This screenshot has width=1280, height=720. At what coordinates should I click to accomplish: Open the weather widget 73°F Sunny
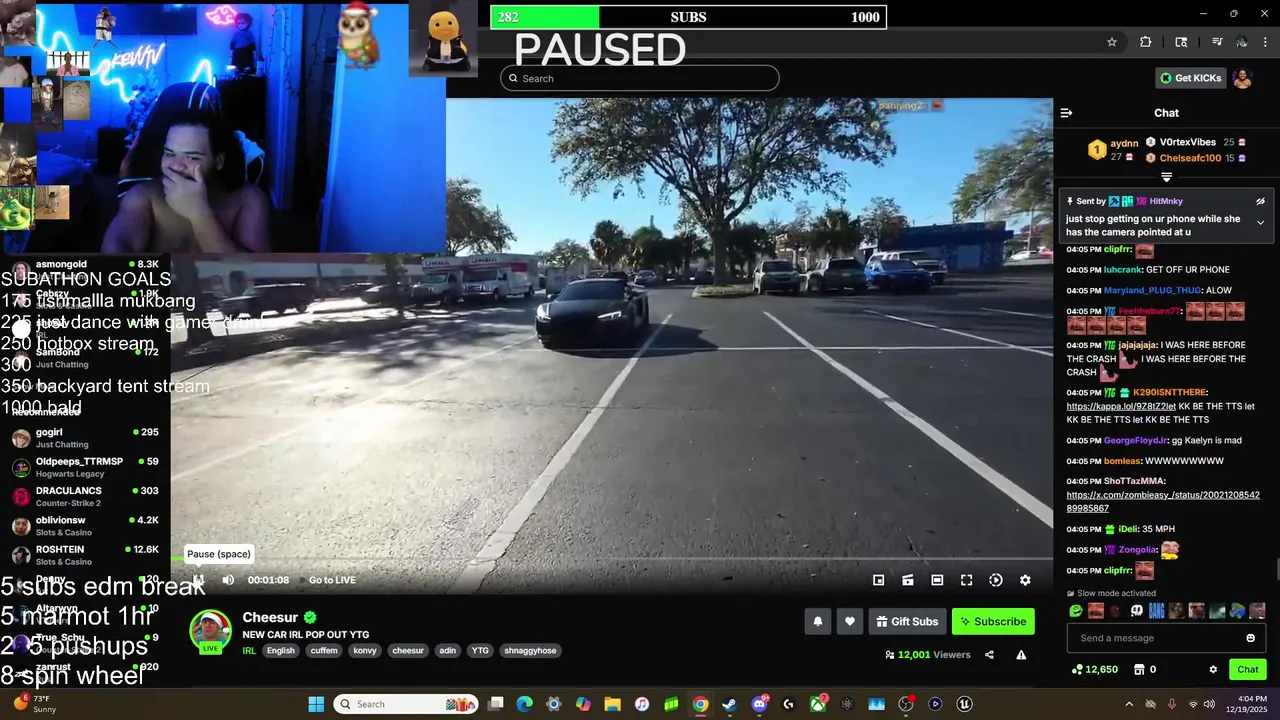click(33, 704)
